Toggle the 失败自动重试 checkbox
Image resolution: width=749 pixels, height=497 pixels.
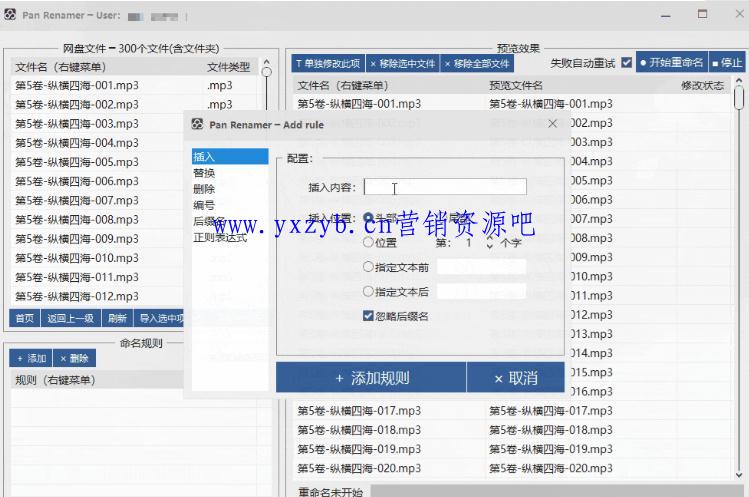point(627,63)
